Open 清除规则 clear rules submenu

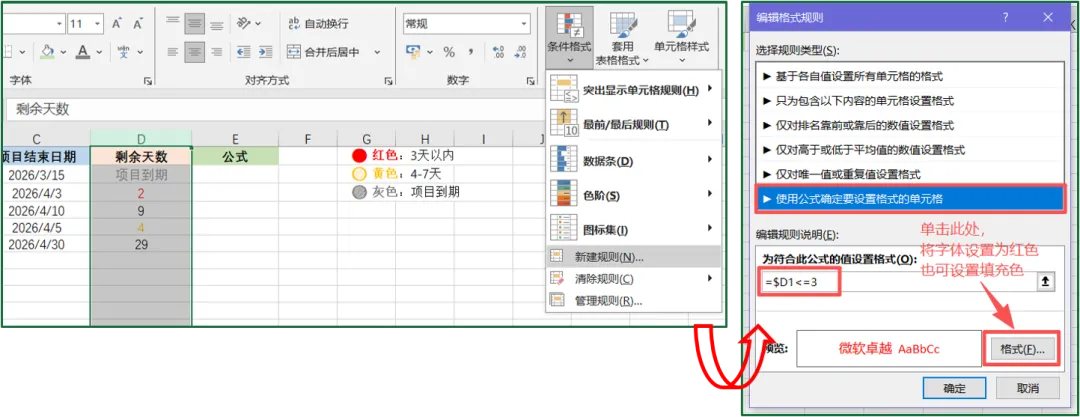coord(633,279)
